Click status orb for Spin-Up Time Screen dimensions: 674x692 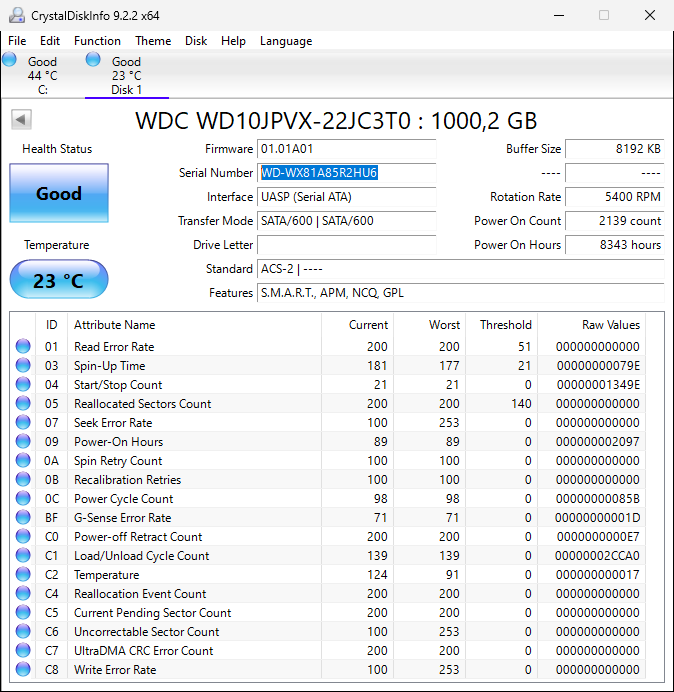23,365
